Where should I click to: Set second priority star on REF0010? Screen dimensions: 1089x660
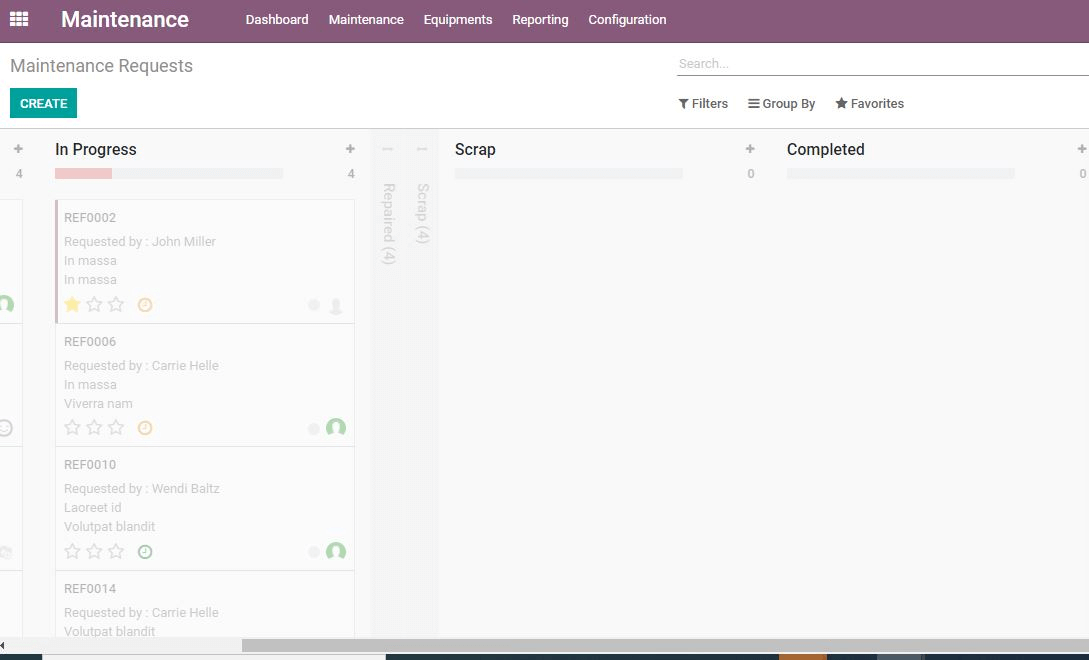[x=94, y=551]
